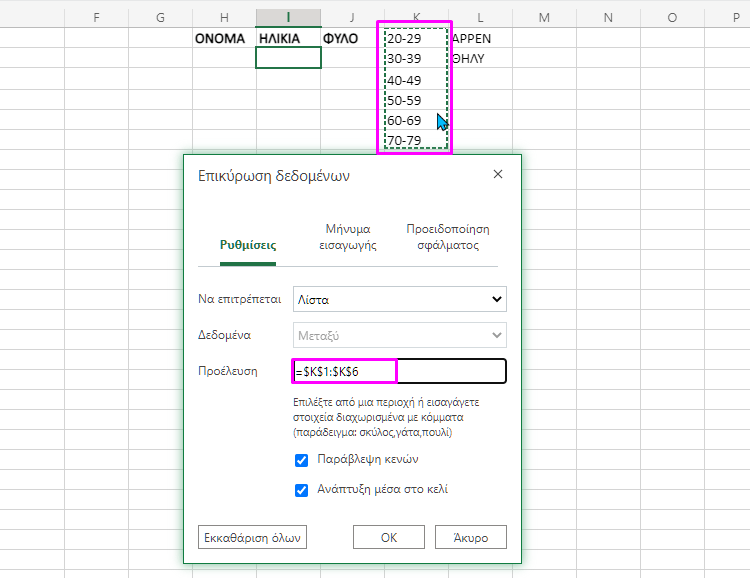
Task: Cancel with the Άκυρο button
Action: coord(470,537)
